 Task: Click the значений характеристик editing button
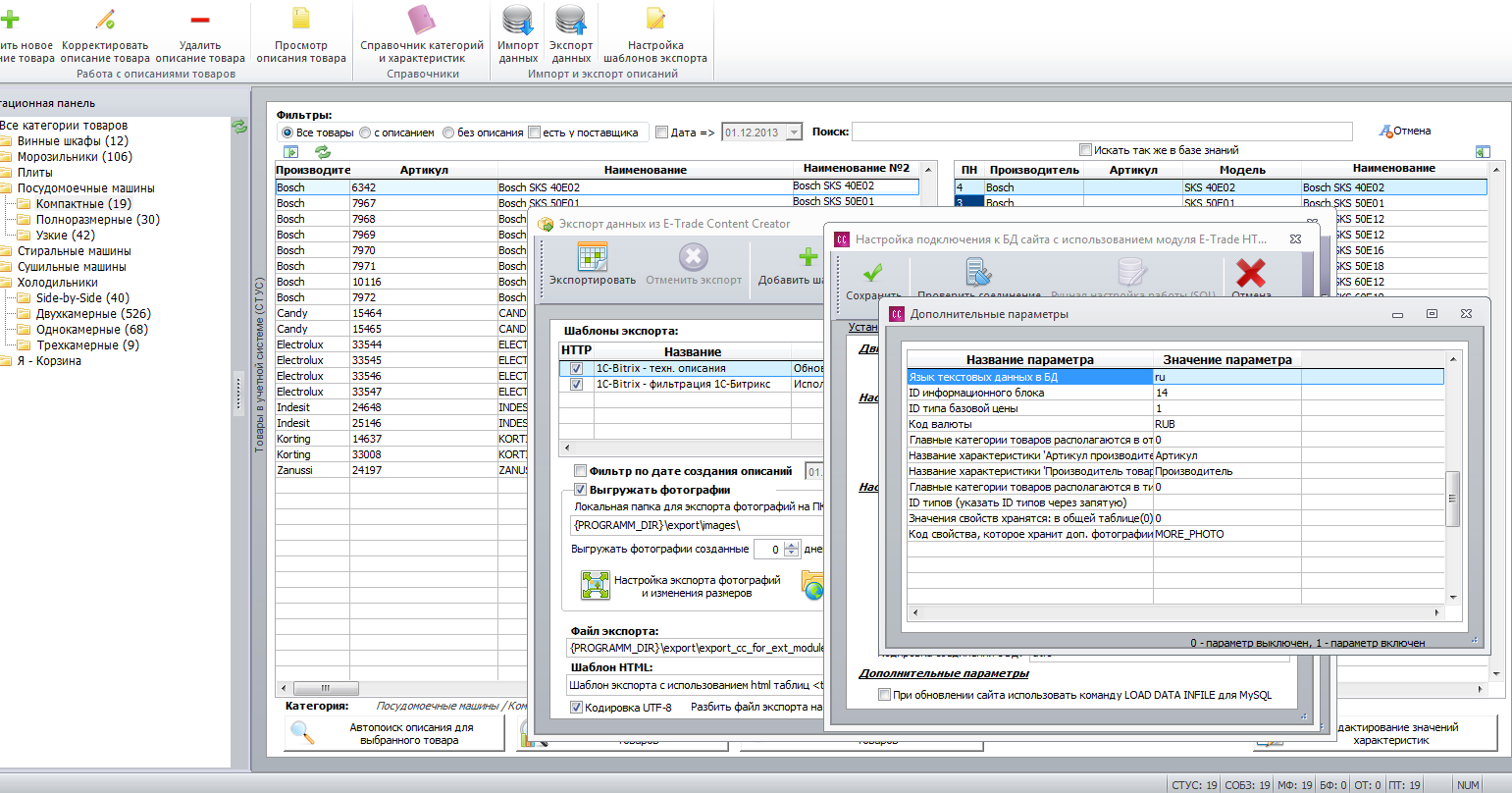[x=1377, y=733]
